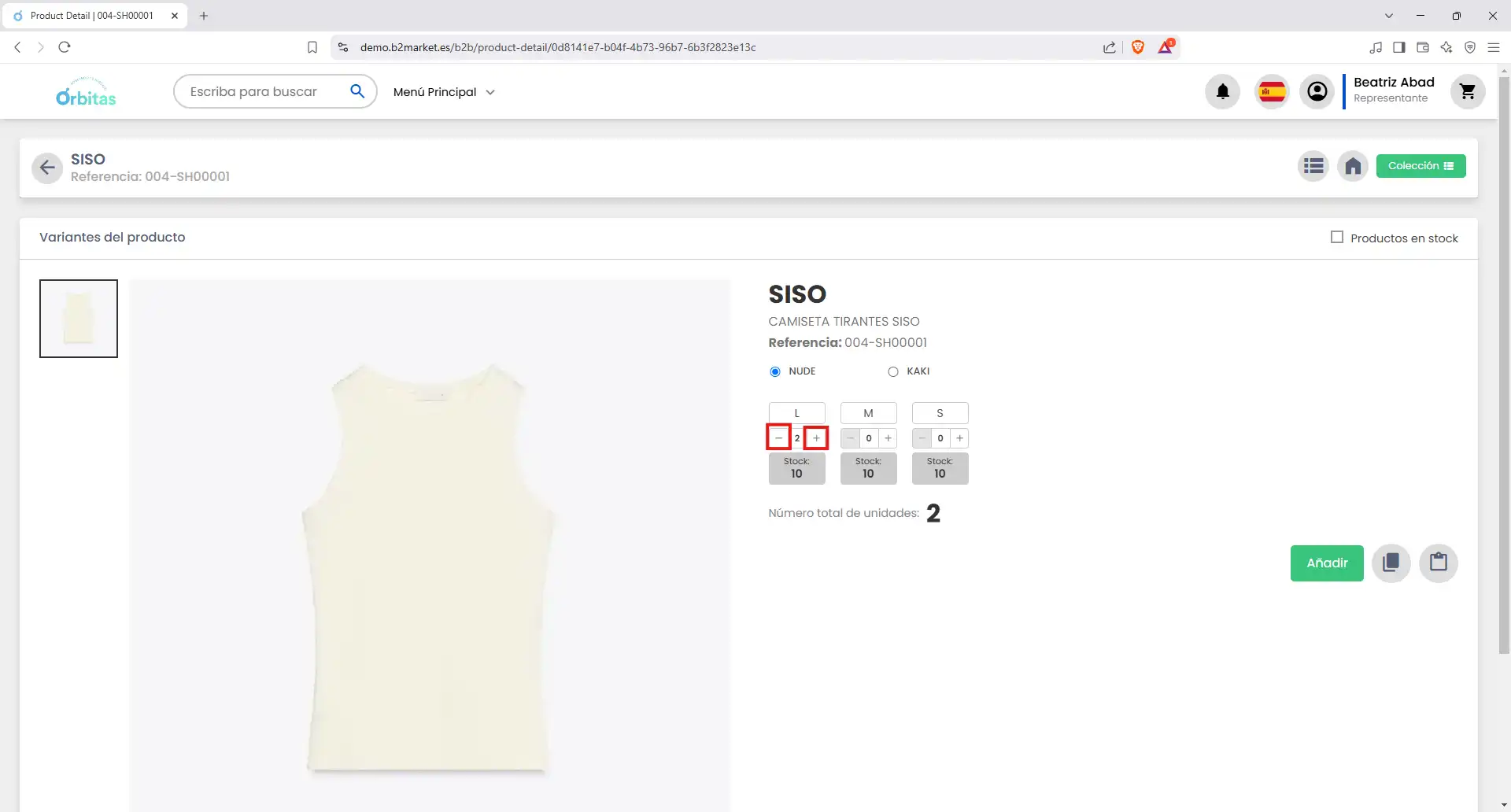Open the user profile avatar icon
The height and width of the screenshot is (812, 1511).
1317,92
